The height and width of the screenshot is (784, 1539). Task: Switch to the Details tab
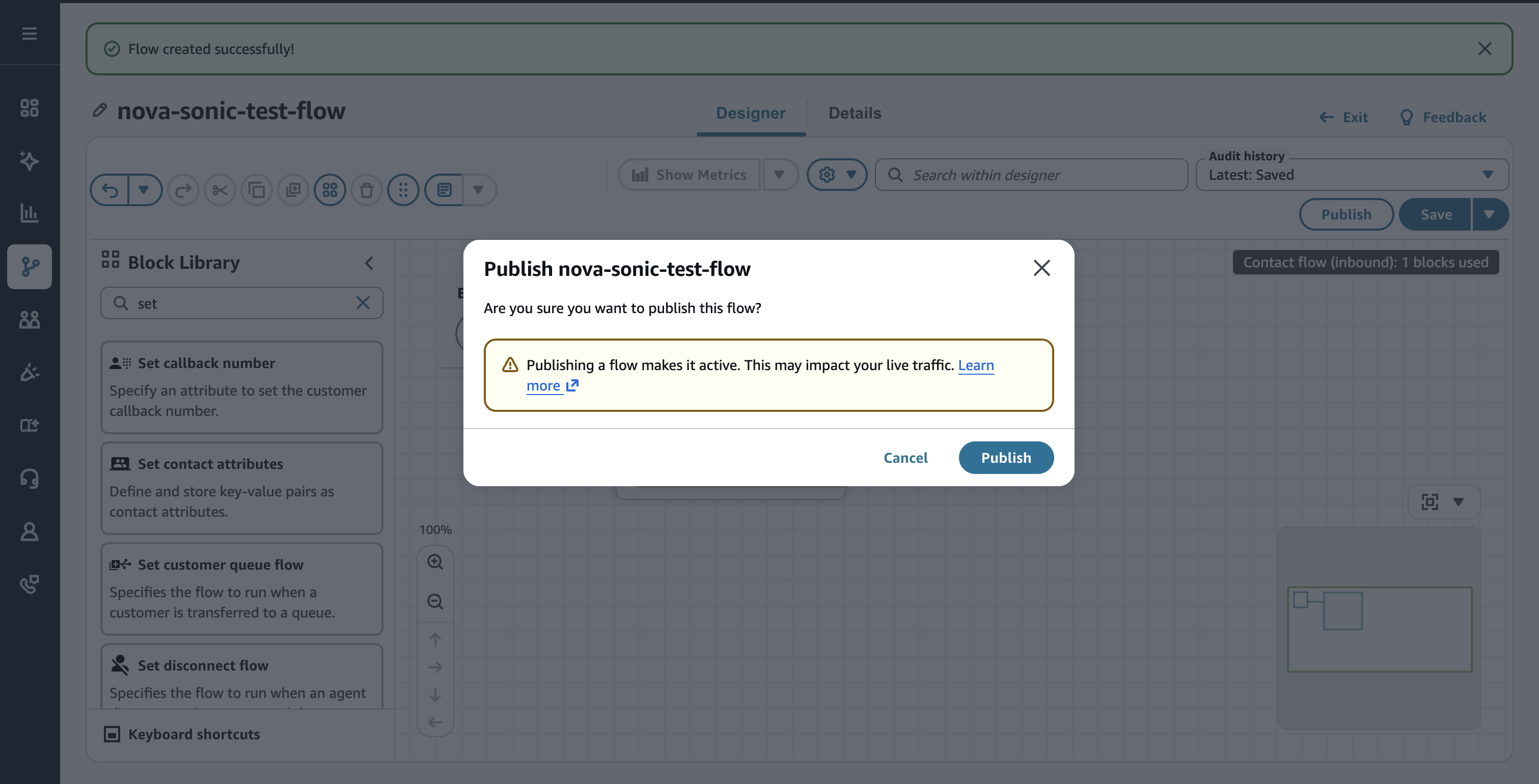click(855, 114)
